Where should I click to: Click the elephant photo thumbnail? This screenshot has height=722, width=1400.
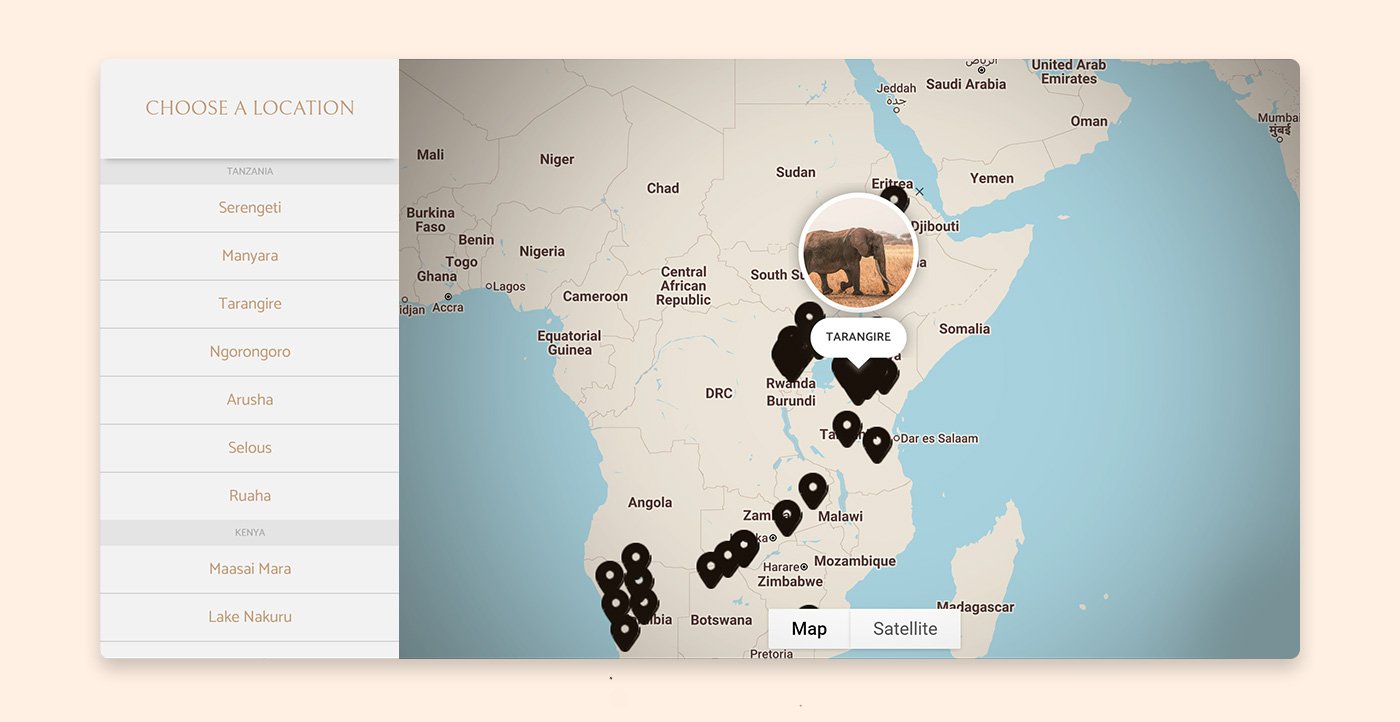click(858, 251)
